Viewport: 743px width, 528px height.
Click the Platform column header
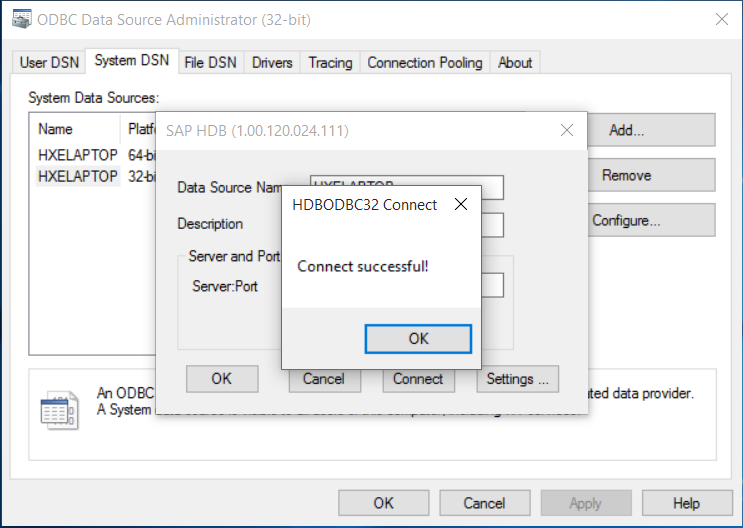138,129
